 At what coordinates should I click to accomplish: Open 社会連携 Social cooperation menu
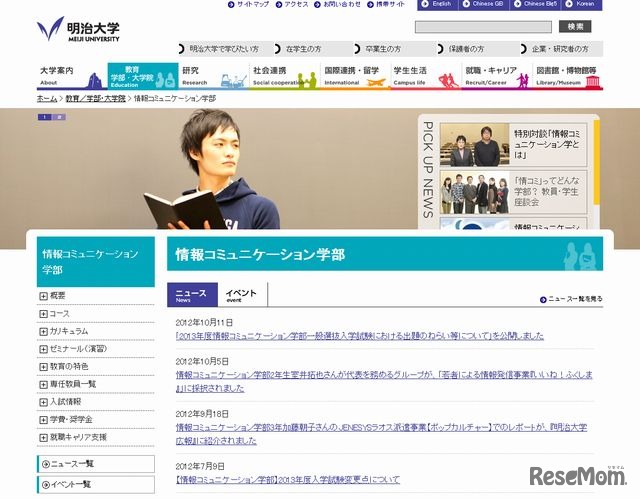284,76
